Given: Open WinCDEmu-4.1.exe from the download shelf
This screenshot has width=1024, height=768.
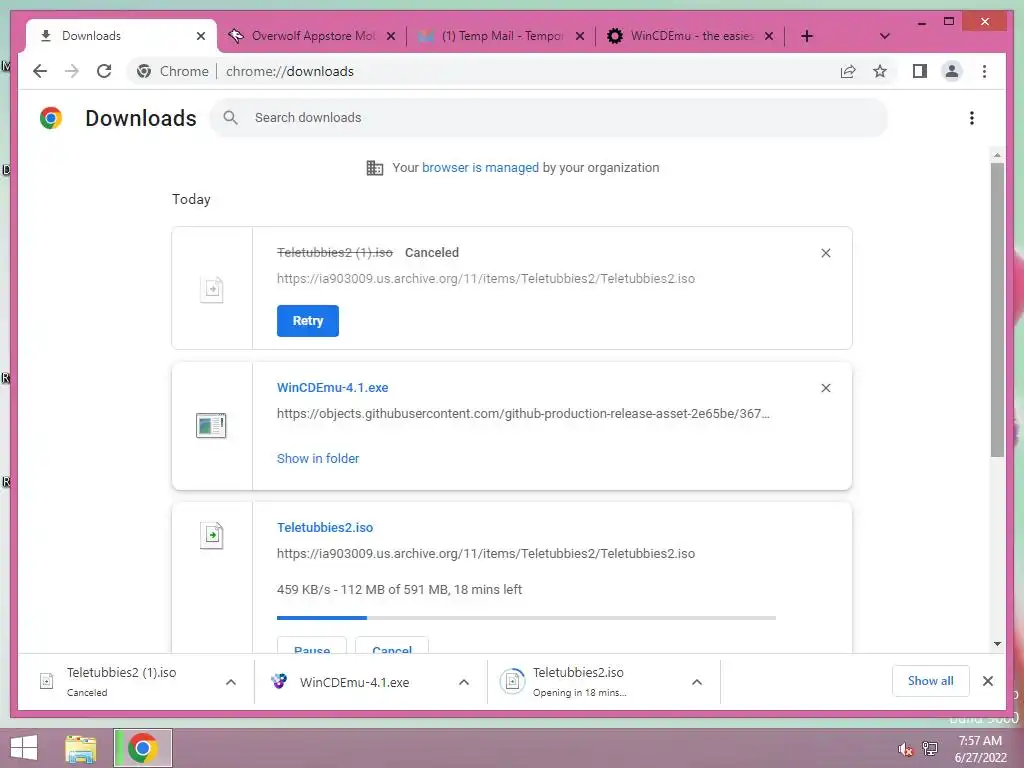Looking at the screenshot, I should (x=355, y=682).
